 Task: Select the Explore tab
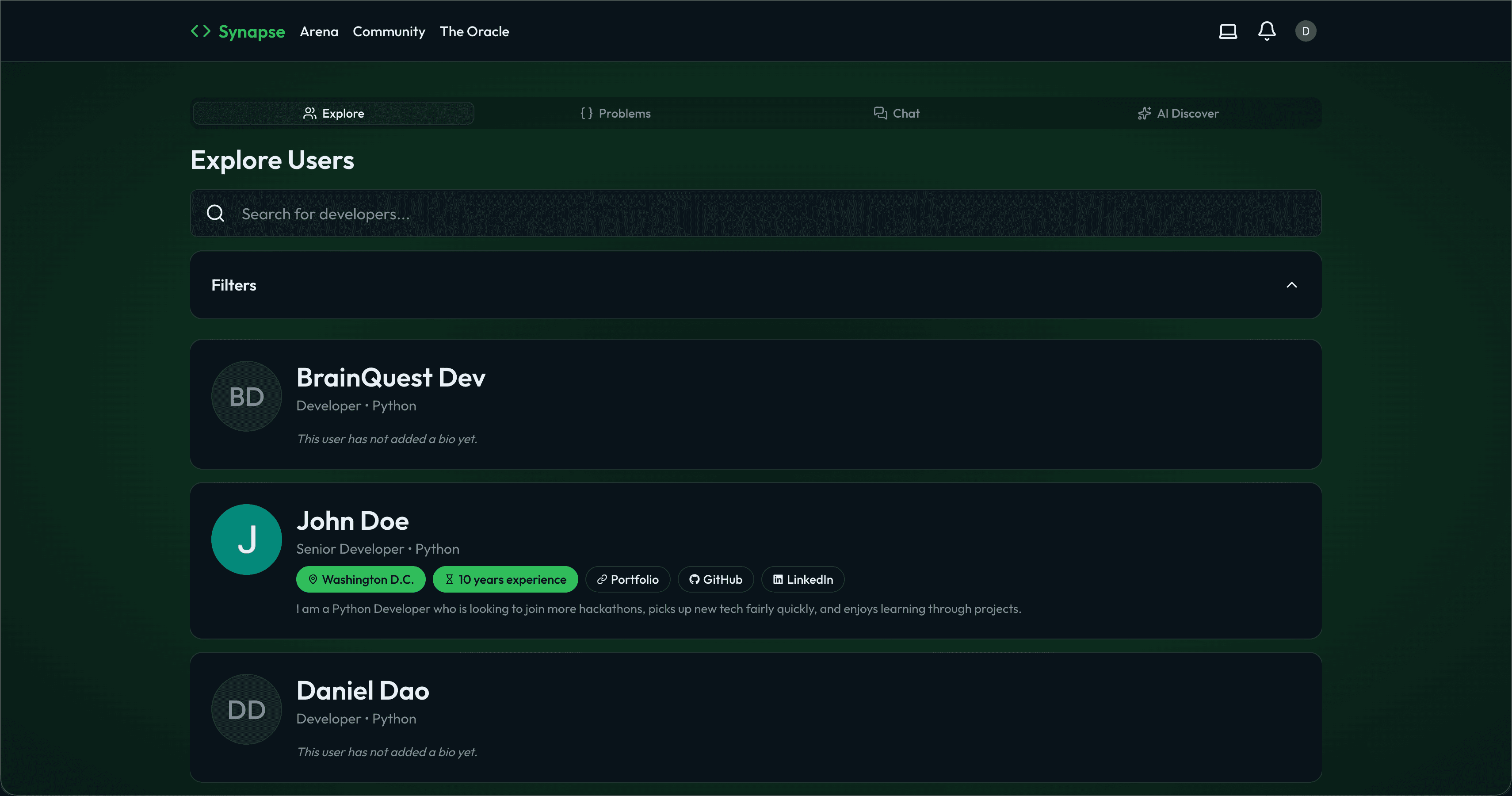(x=333, y=113)
